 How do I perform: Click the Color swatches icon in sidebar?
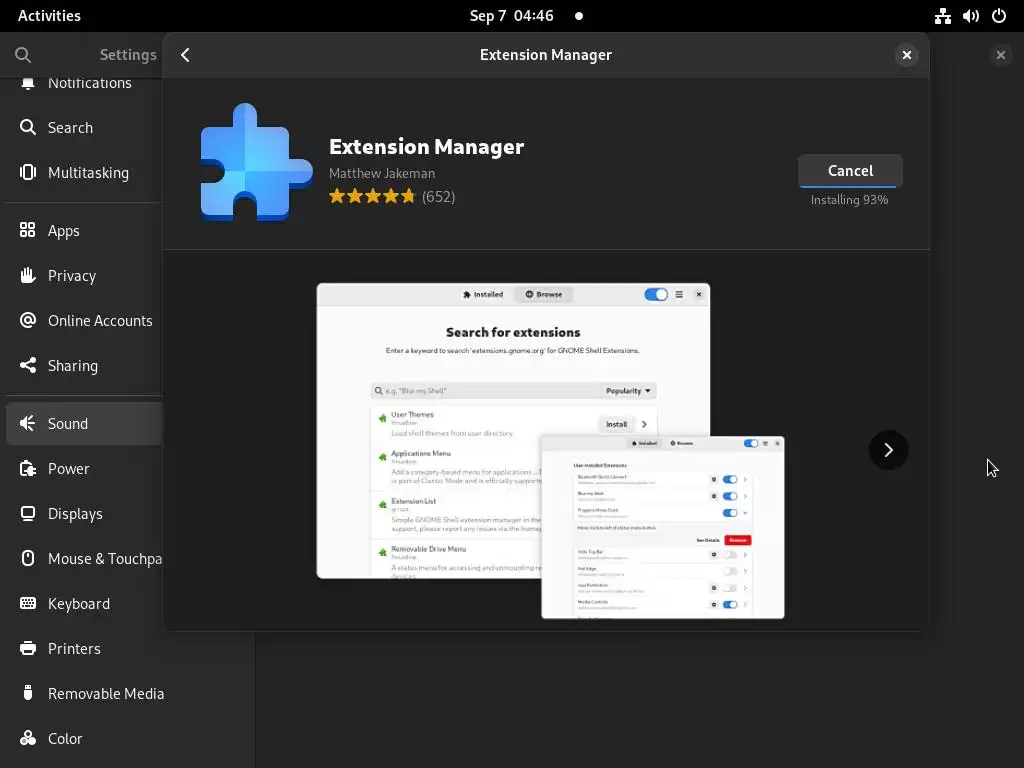point(27,738)
